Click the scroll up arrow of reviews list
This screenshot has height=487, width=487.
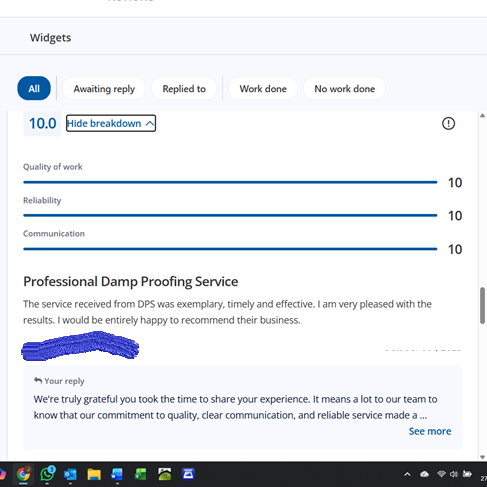(x=482, y=116)
